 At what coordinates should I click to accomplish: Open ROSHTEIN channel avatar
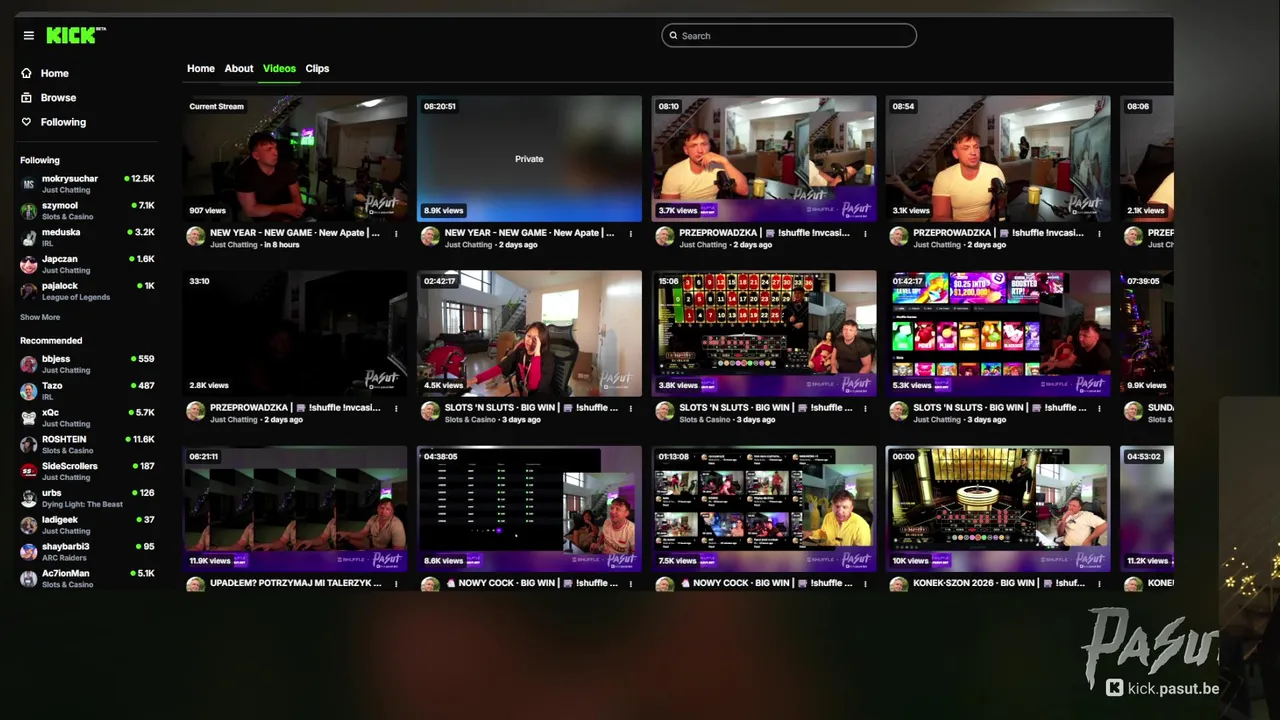28,445
